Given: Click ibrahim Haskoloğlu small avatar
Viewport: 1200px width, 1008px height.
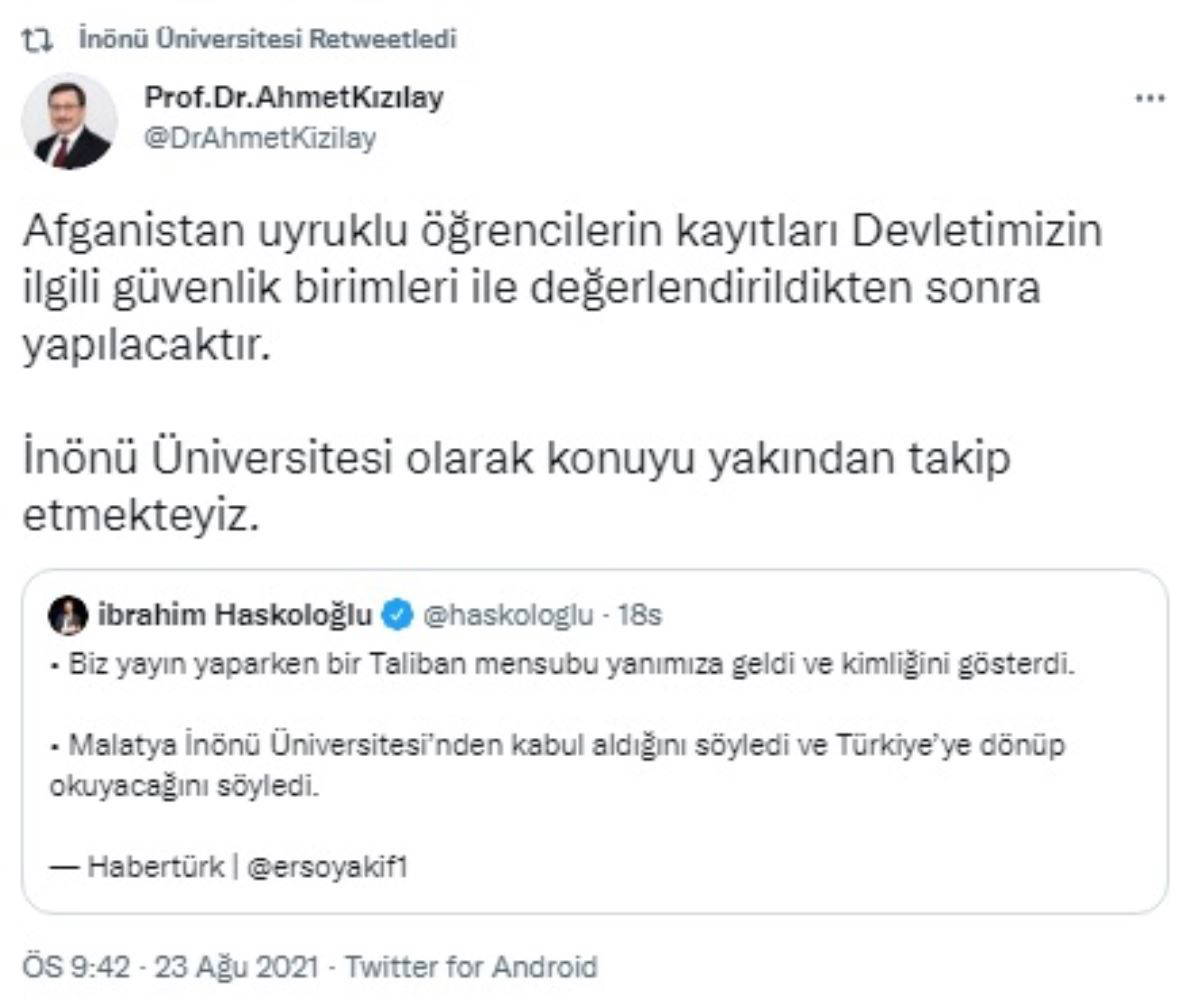Looking at the screenshot, I should point(68,615).
